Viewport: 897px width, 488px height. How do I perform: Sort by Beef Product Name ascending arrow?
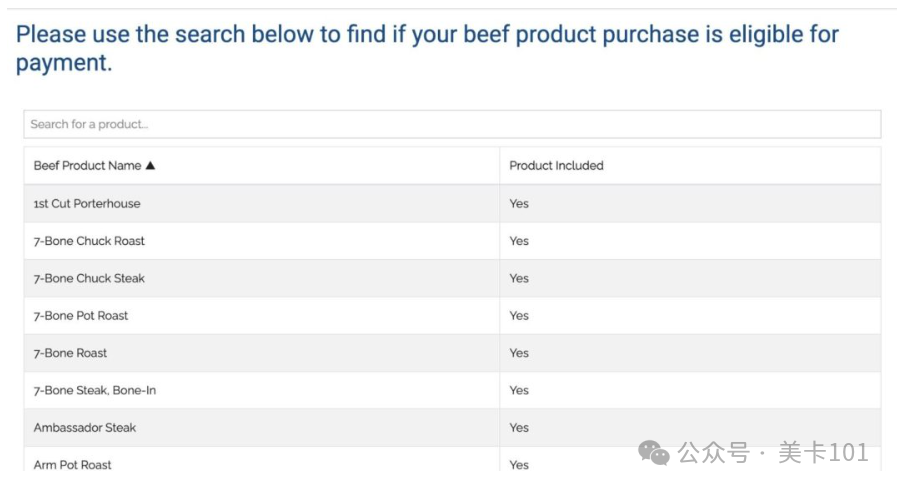(151, 166)
